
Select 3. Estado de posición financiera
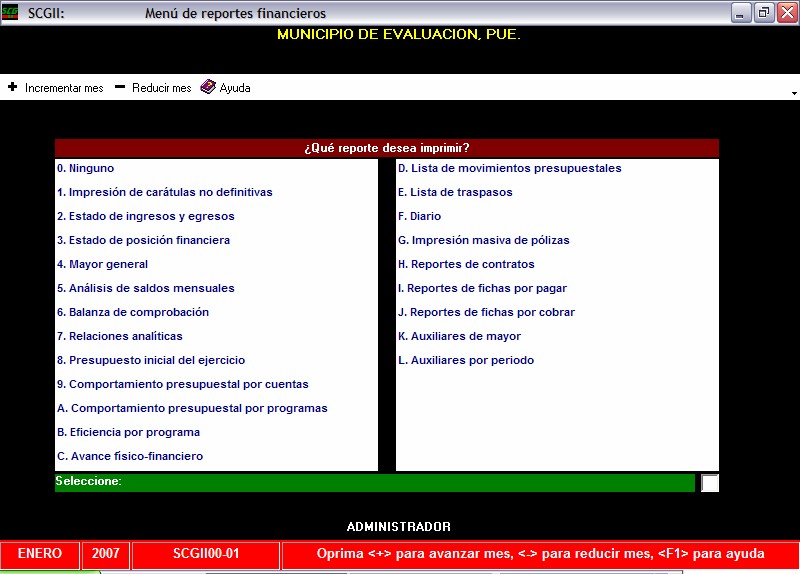click(x=143, y=240)
